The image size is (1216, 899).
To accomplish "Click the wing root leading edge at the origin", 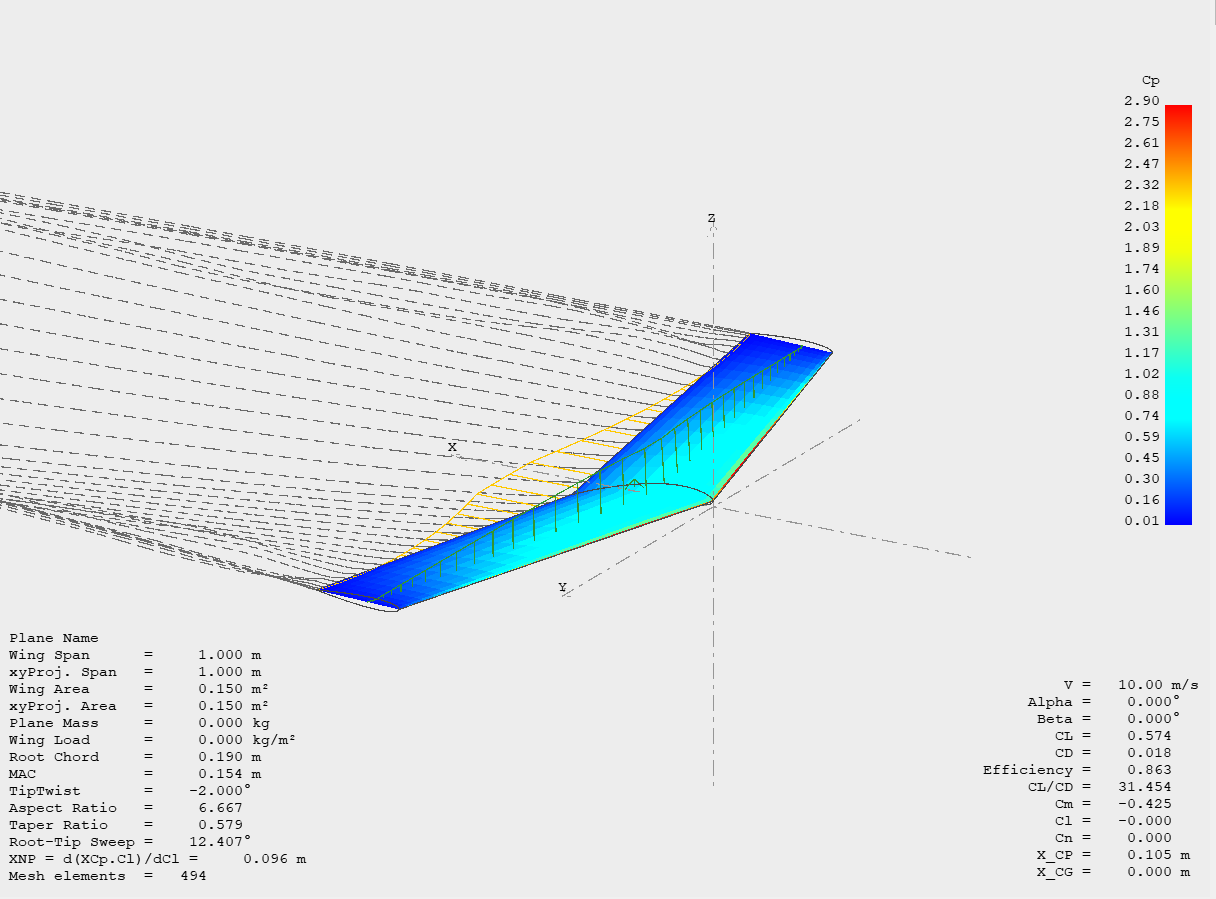I will pyautogui.click(x=712, y=503).
